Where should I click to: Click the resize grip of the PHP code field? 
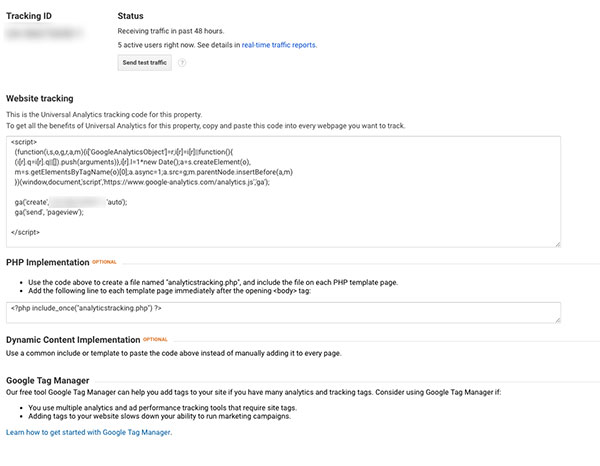click(x=558, y=320)
